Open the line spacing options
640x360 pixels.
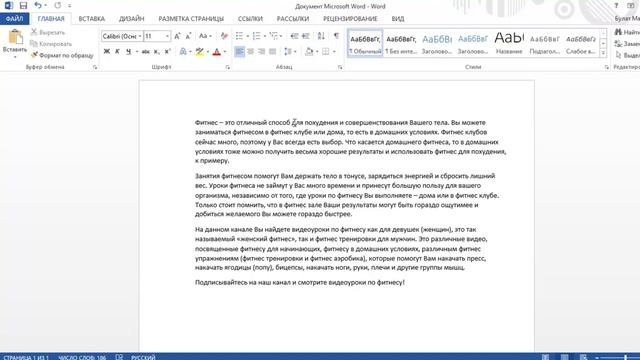click(x=288, y=51)
